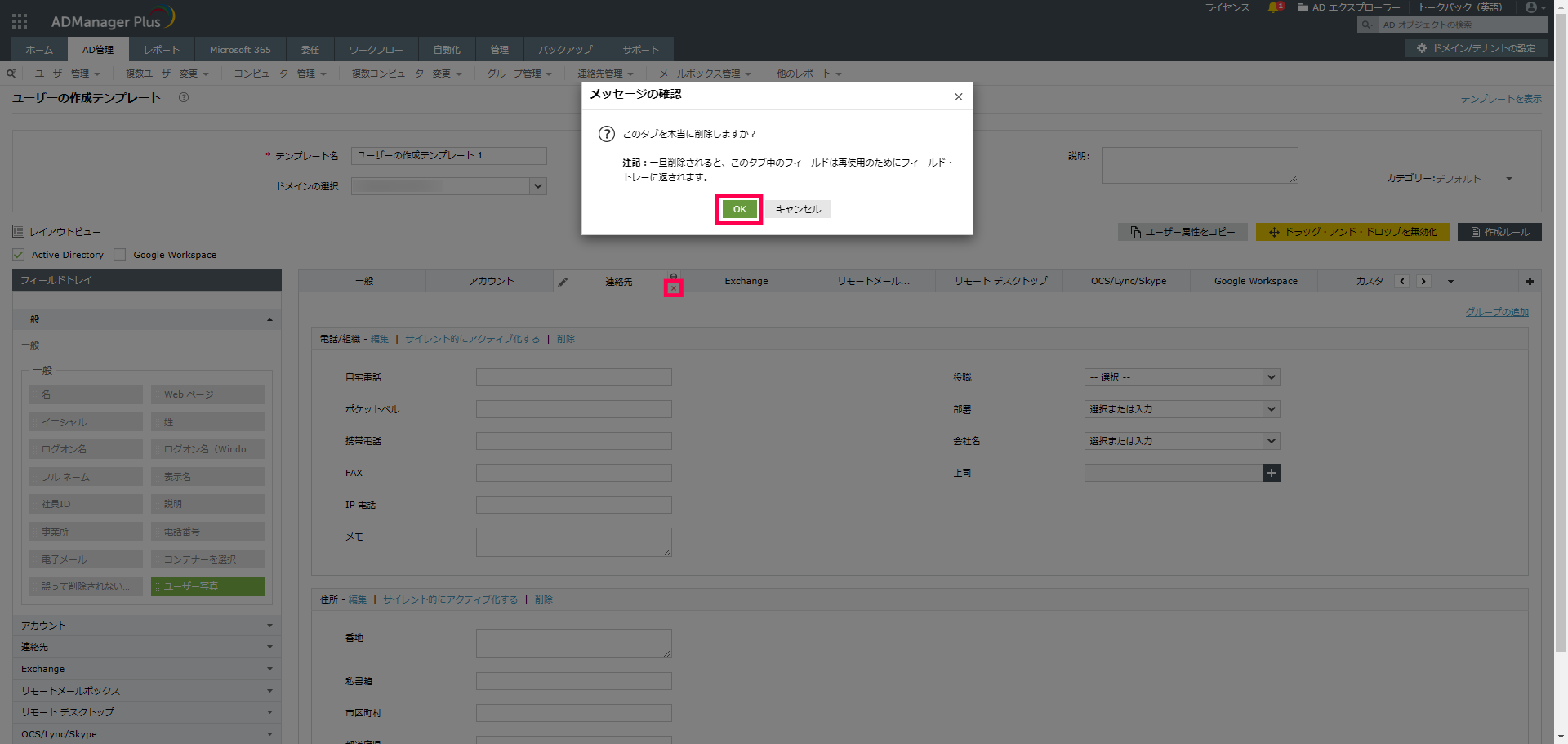Click the テンプレート名 input field
The width and height of the screenshot is (1568, 744).
(449, 155)
